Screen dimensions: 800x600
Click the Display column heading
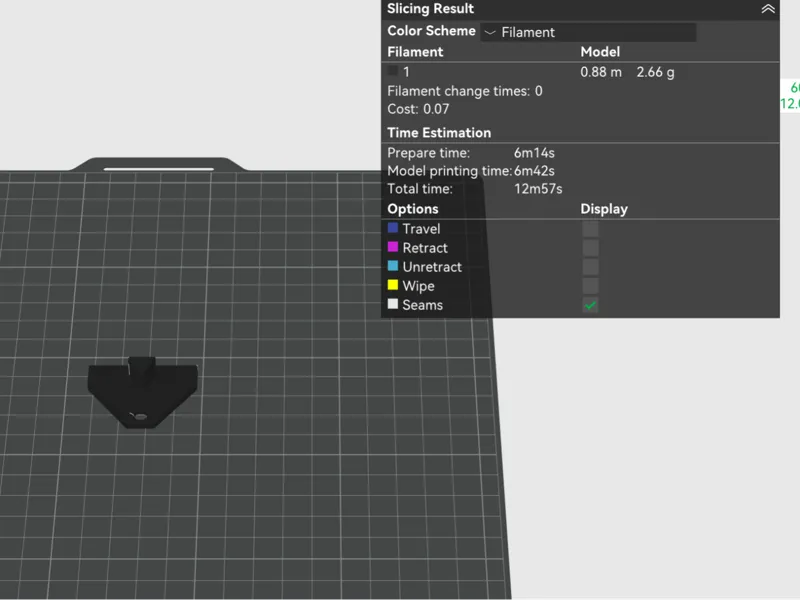(604, 209)
